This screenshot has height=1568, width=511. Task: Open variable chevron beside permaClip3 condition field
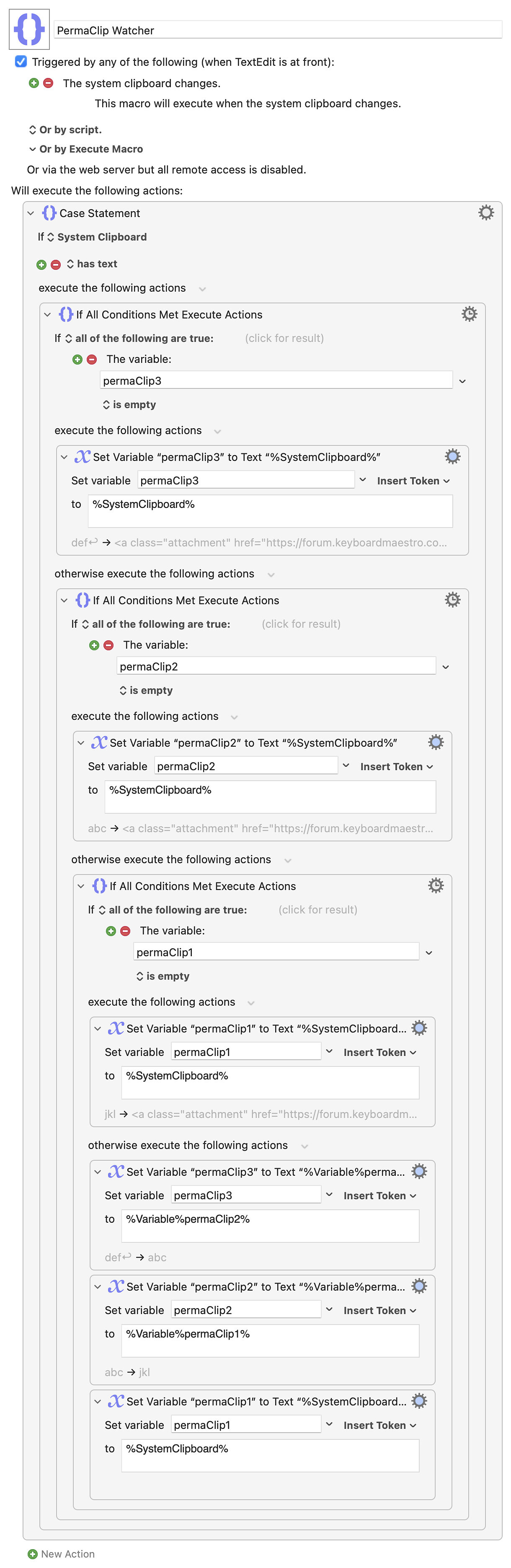[462, 381]
